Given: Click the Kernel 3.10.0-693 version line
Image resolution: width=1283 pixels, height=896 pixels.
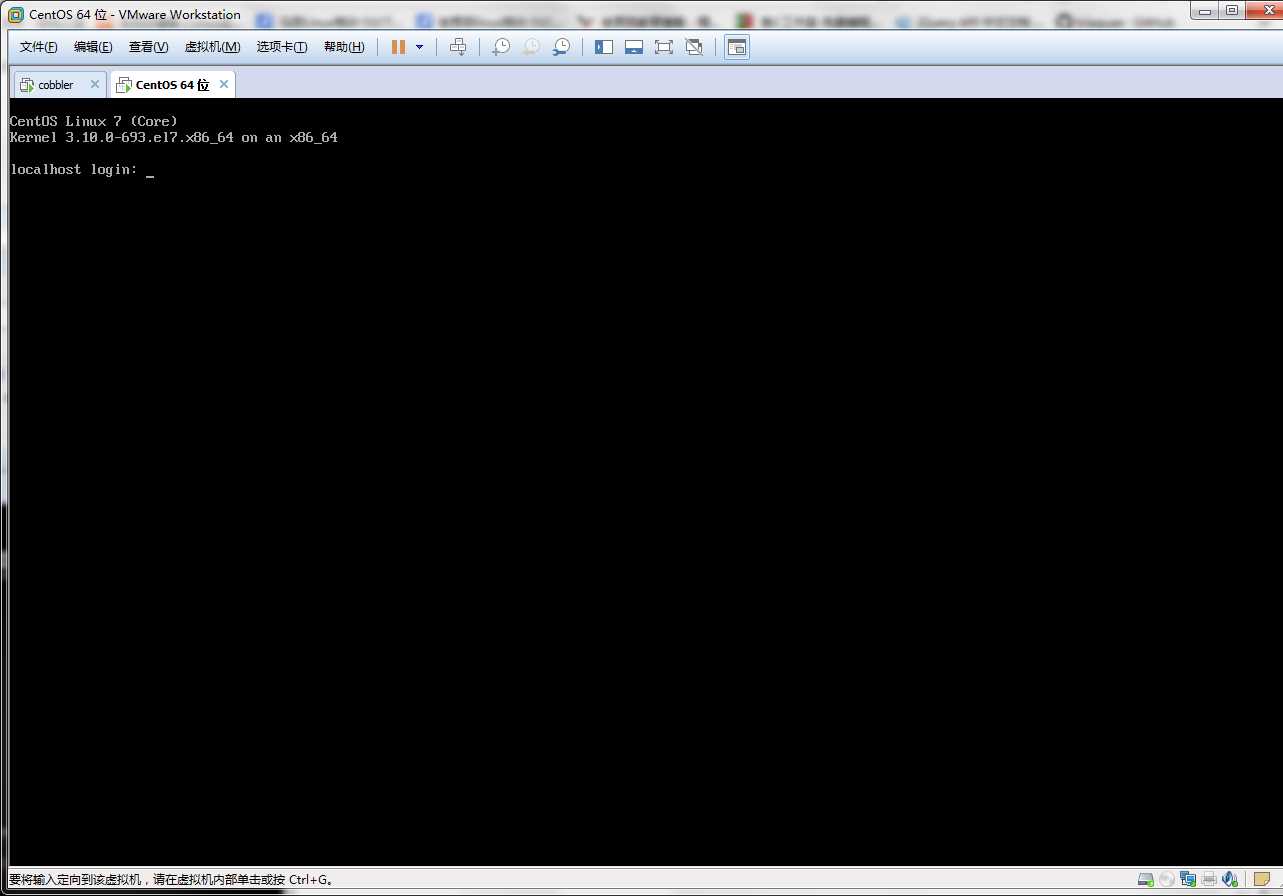Looking at the screenshot, I should coord(174,138).
